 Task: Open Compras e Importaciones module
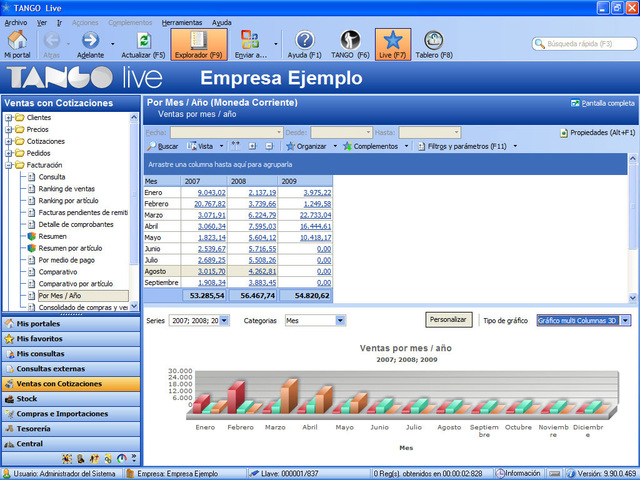(71, 414)
